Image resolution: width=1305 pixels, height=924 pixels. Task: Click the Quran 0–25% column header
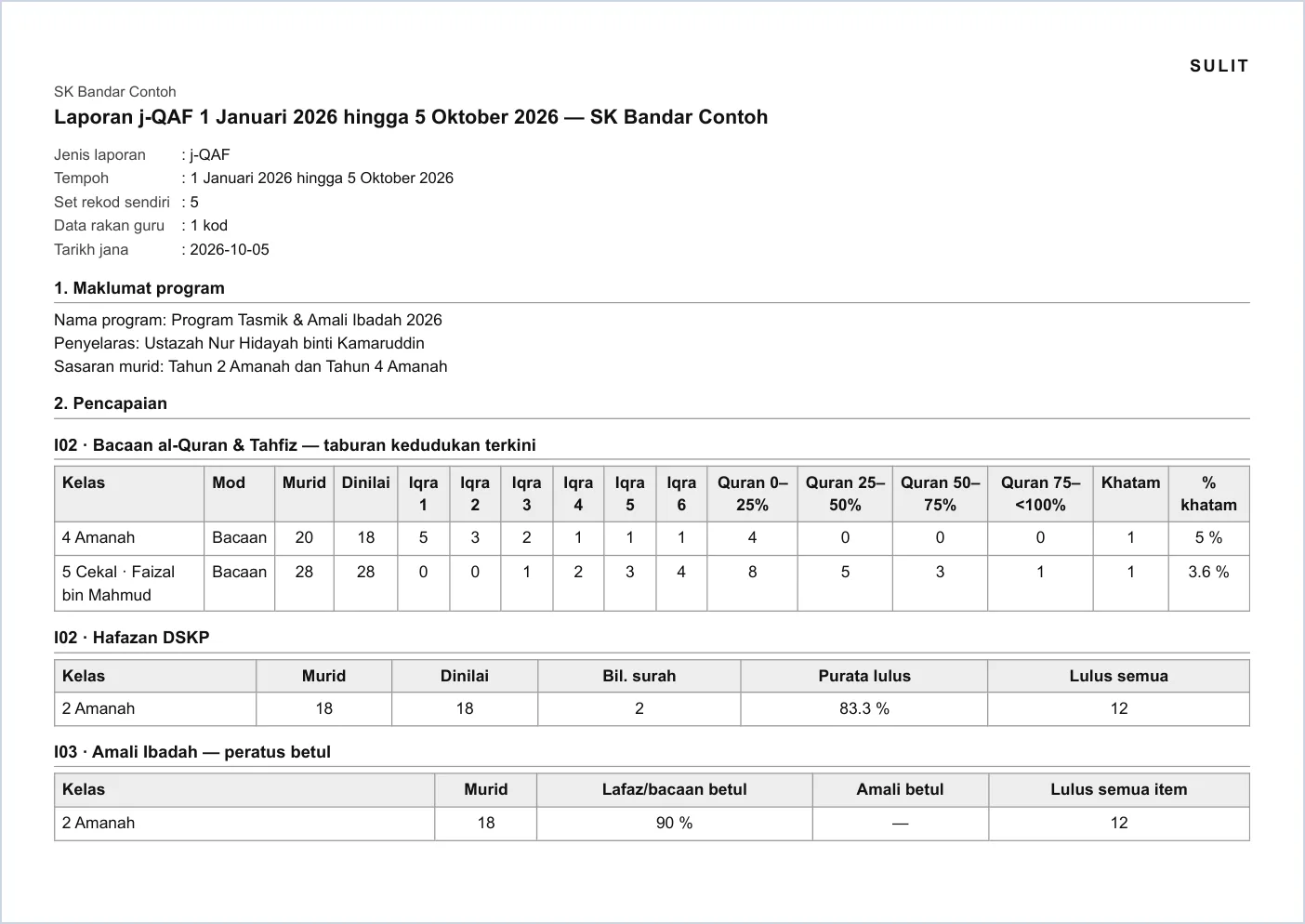point(752,494)
